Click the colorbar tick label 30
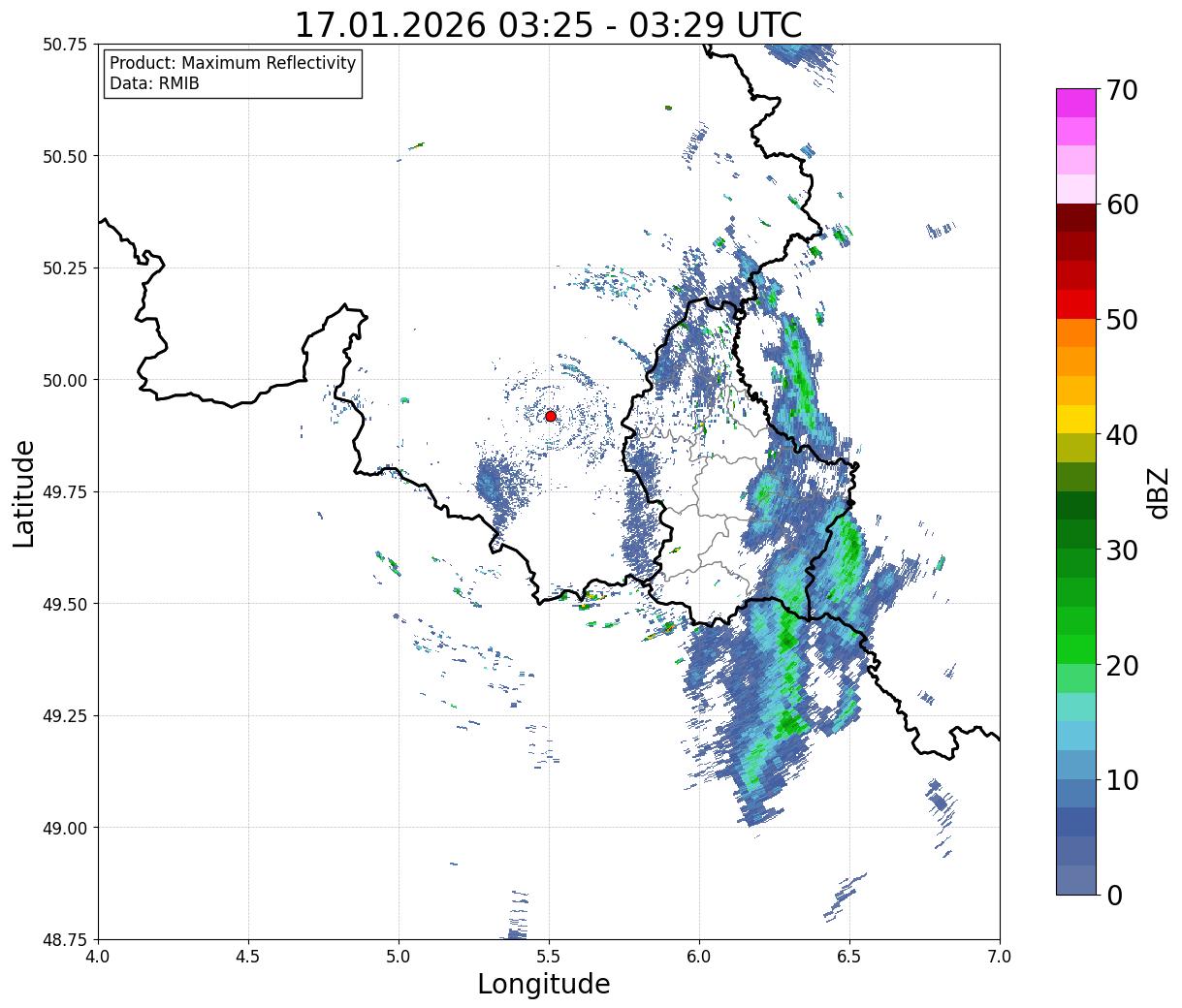Screen dimensions: 1182x1008 (1122, 550)
